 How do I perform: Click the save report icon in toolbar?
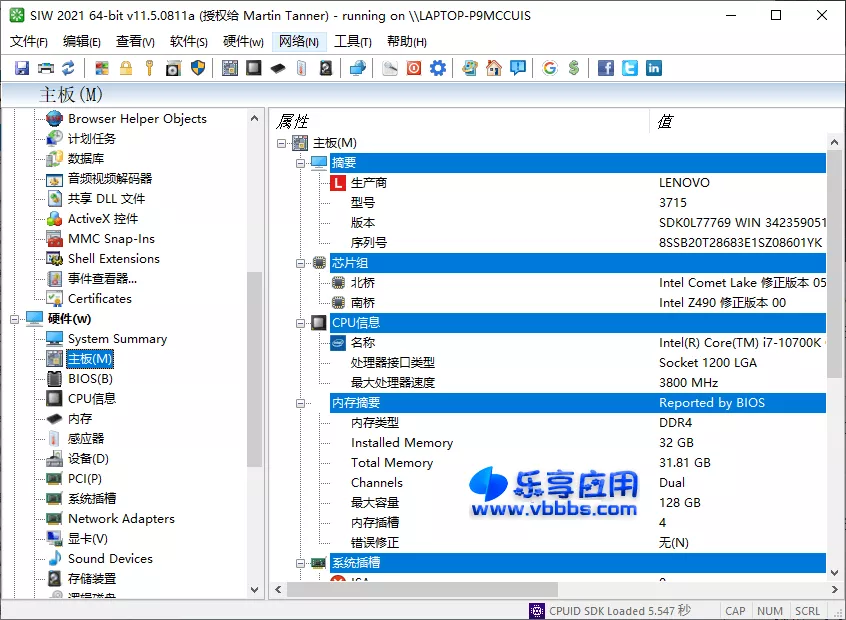coord(22,67)
